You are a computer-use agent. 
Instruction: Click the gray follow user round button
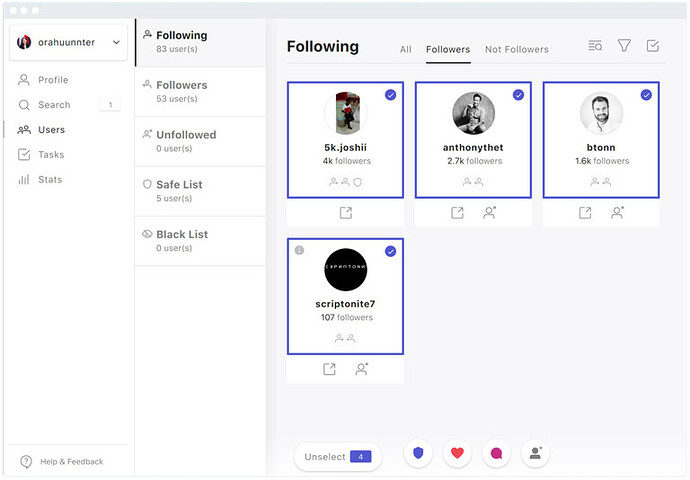point(535,453)
